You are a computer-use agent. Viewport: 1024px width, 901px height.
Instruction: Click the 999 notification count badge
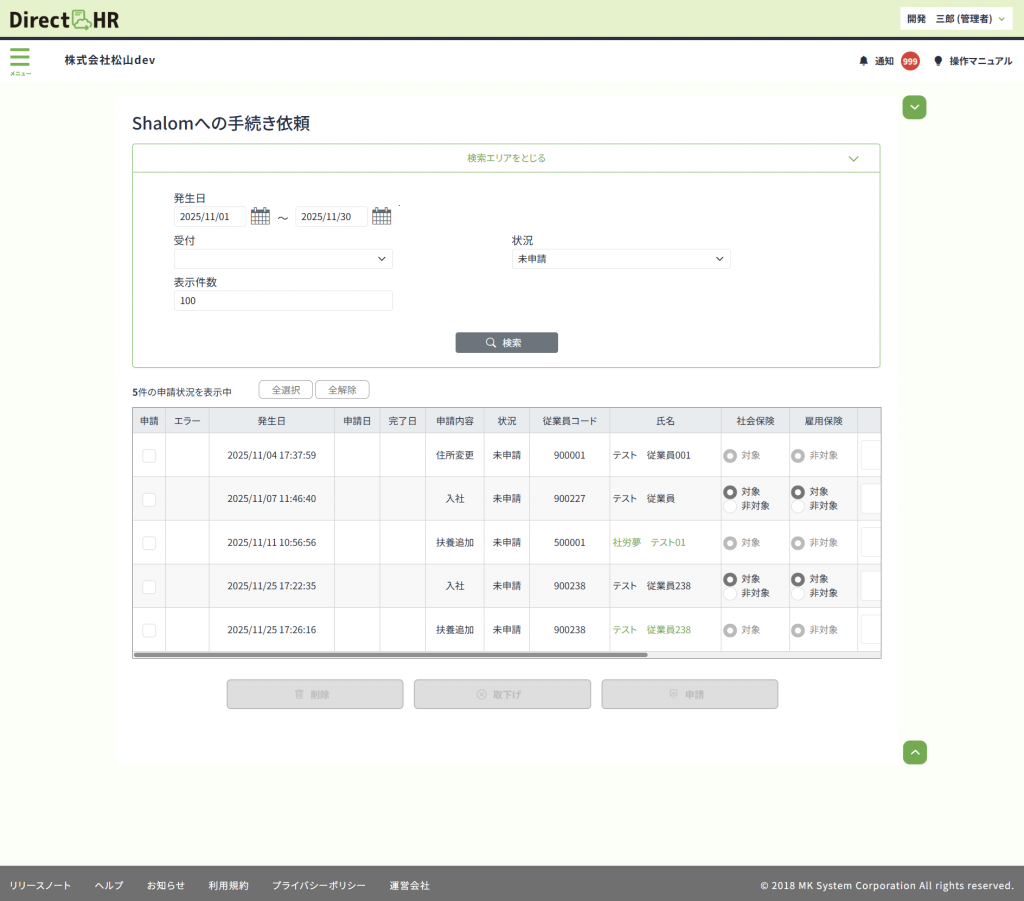tap(910, 61)
